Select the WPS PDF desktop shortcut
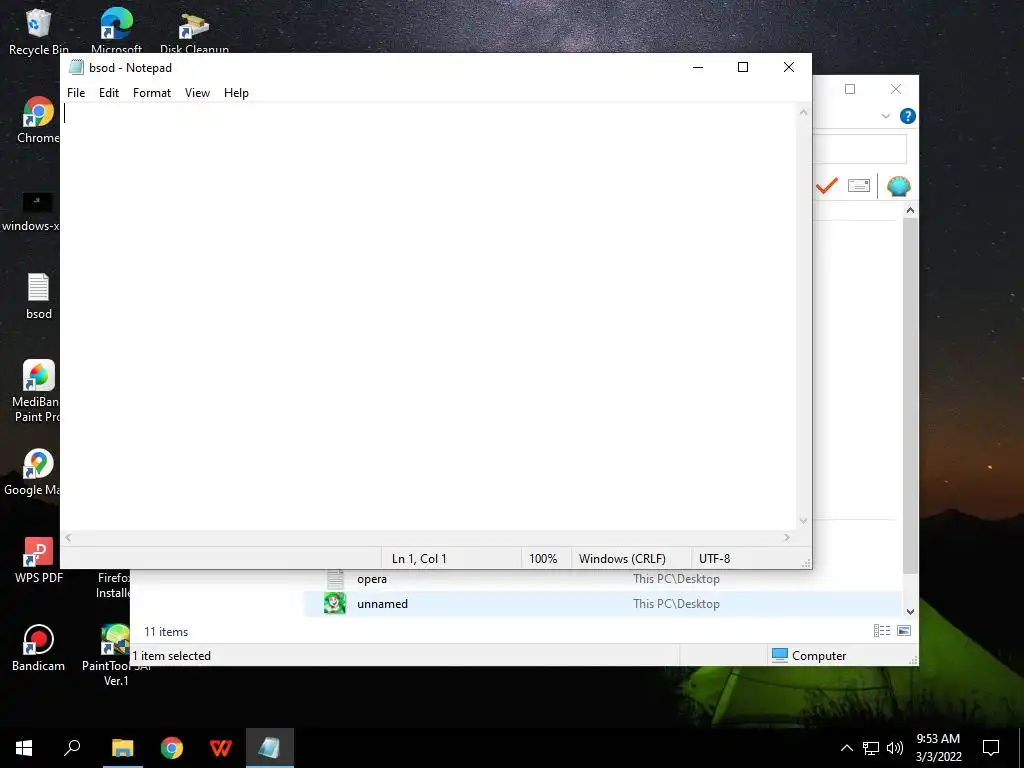Viewport: 1024px width, 768px height. click(39, 560)
